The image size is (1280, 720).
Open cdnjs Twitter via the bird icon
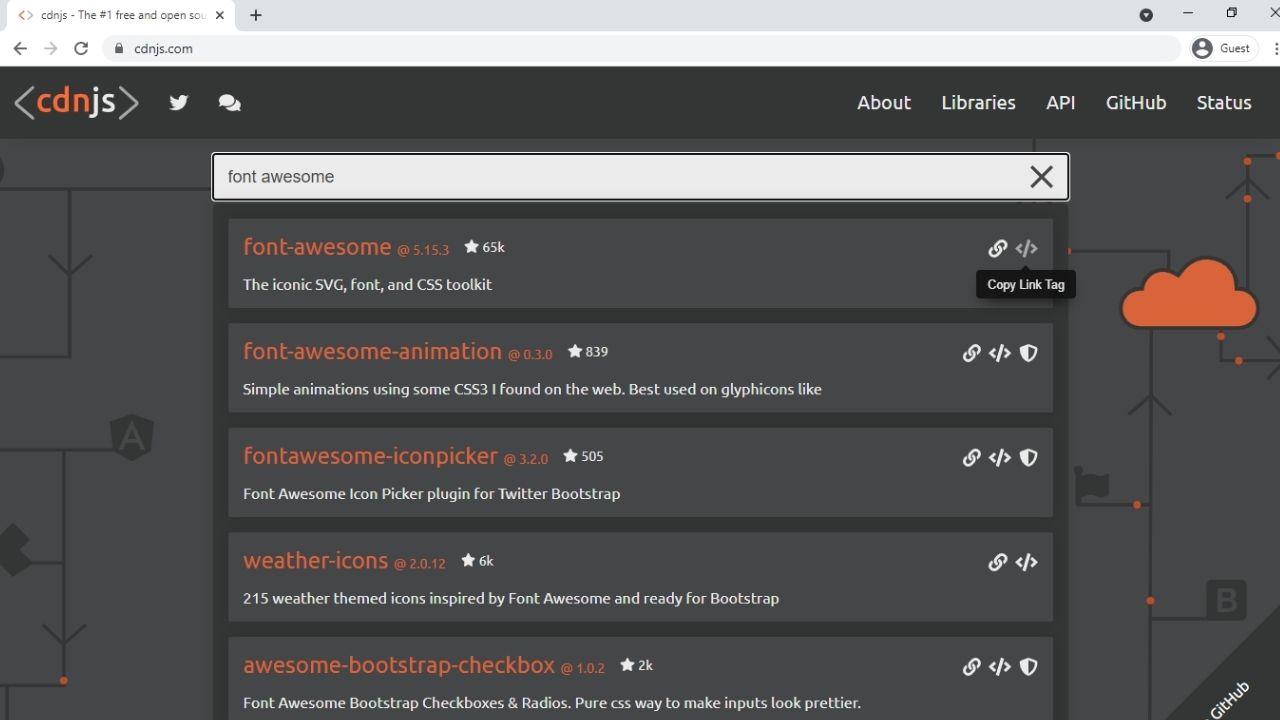[x=178, y=102]
